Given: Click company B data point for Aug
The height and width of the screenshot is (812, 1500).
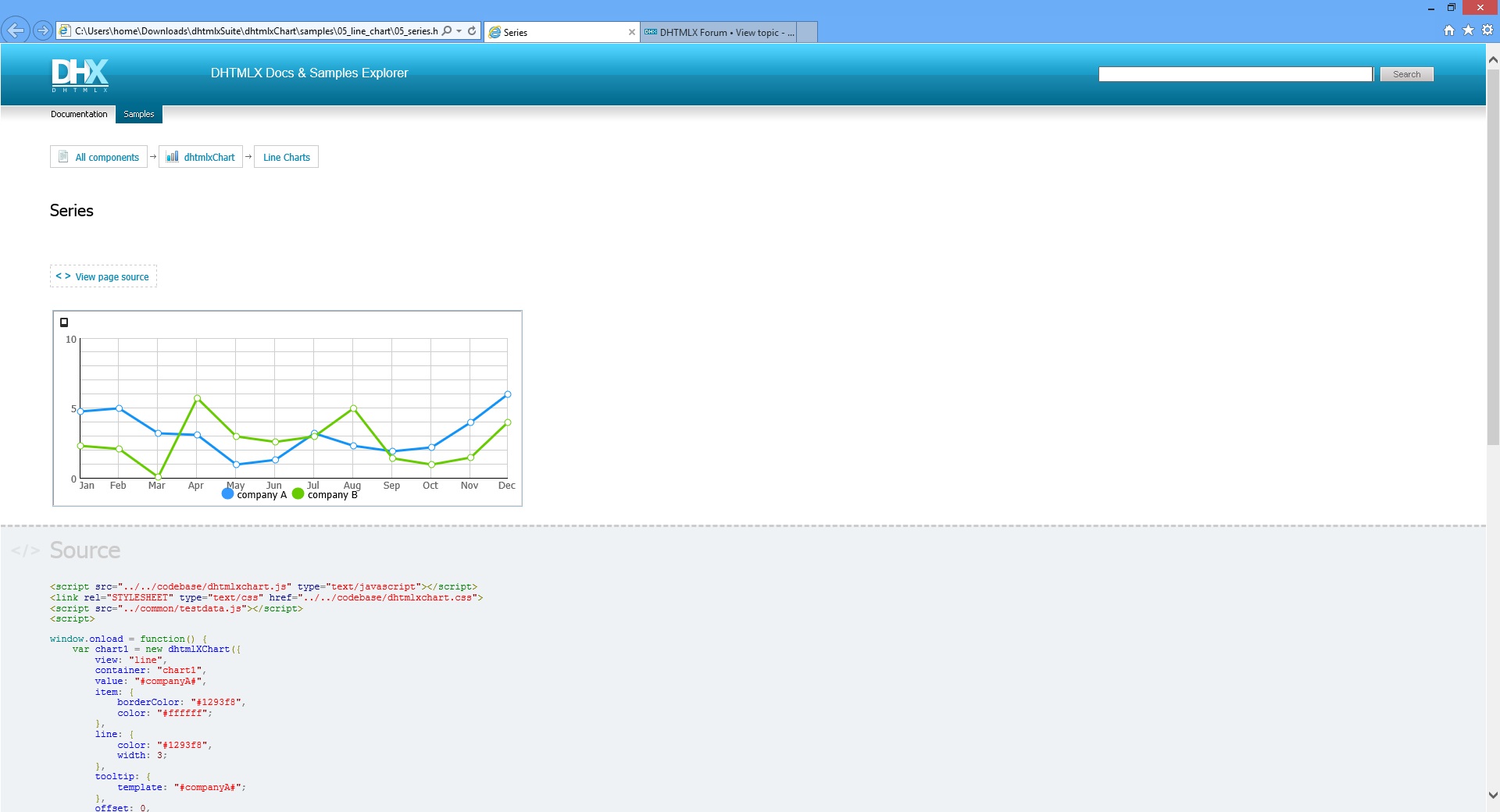Looking at the screenshot, I should [x=354, y=408].
